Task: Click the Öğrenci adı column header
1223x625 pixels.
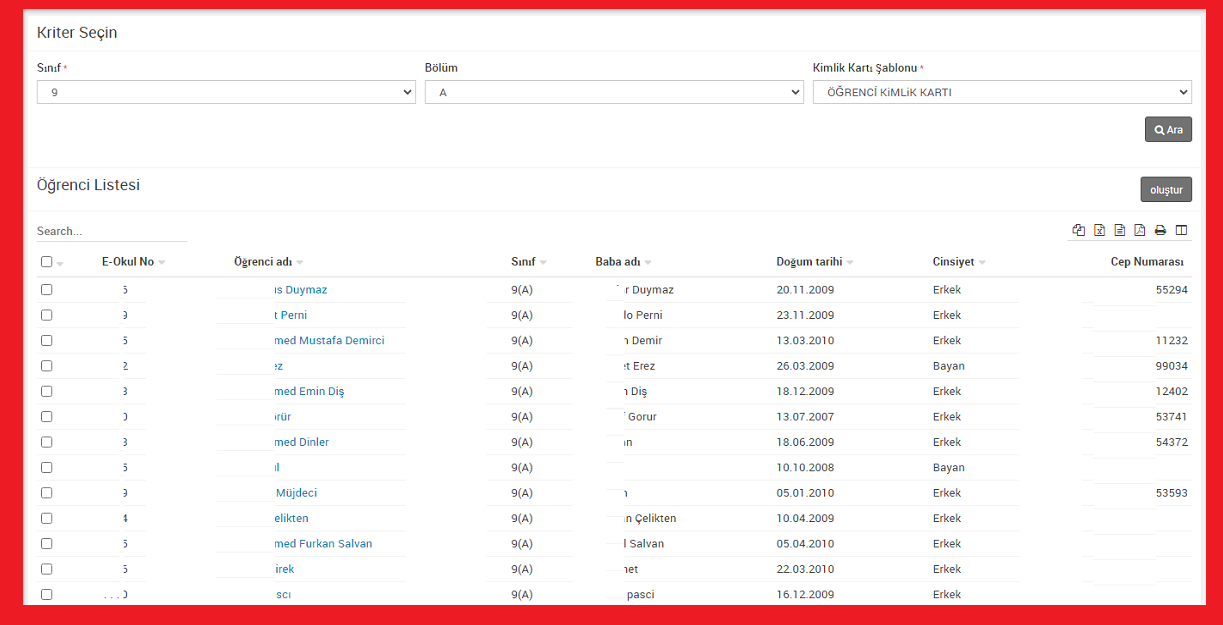Action: point(263,262)
